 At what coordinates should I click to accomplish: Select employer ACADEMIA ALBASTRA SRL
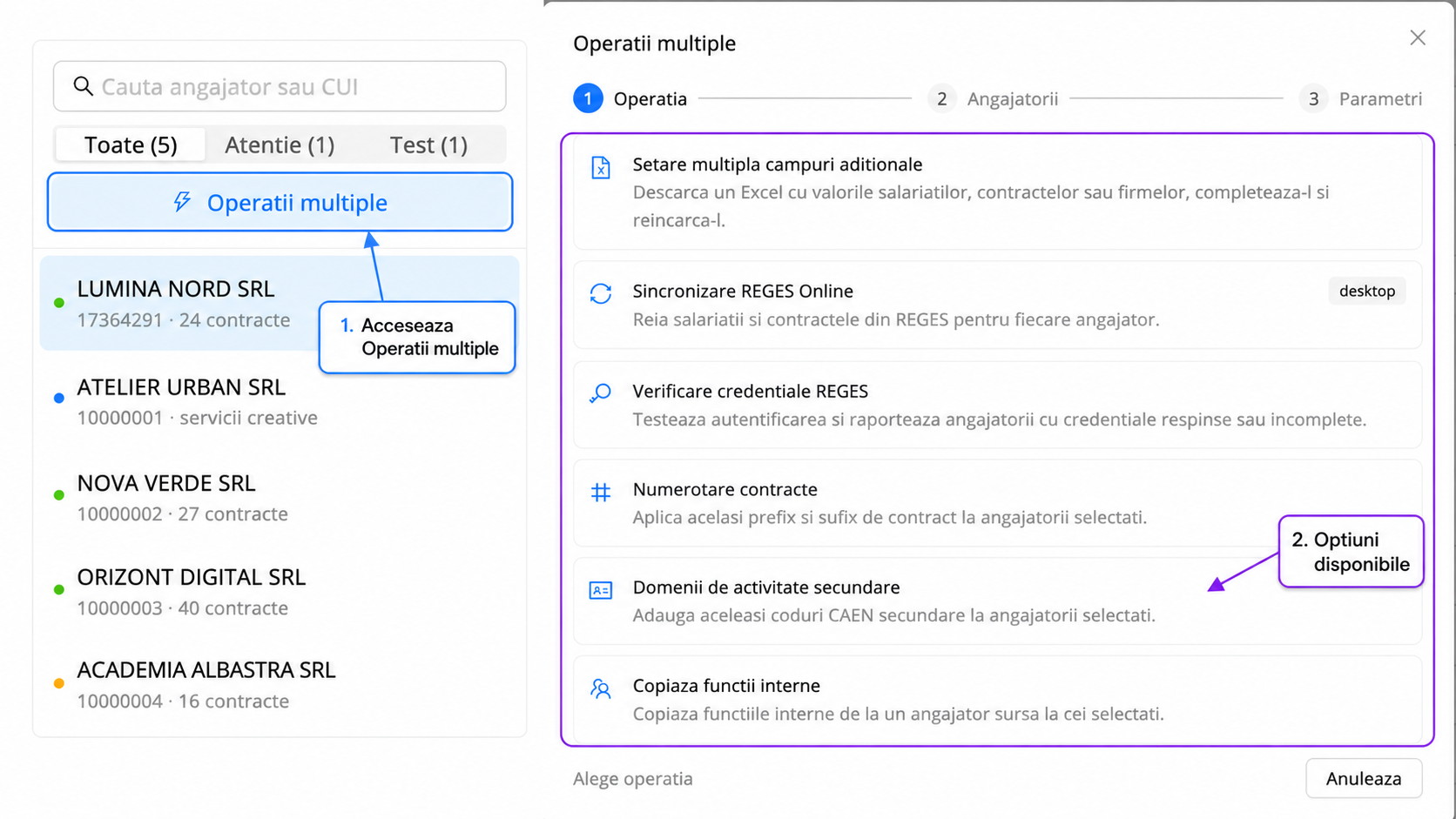(x=280, y=685)
